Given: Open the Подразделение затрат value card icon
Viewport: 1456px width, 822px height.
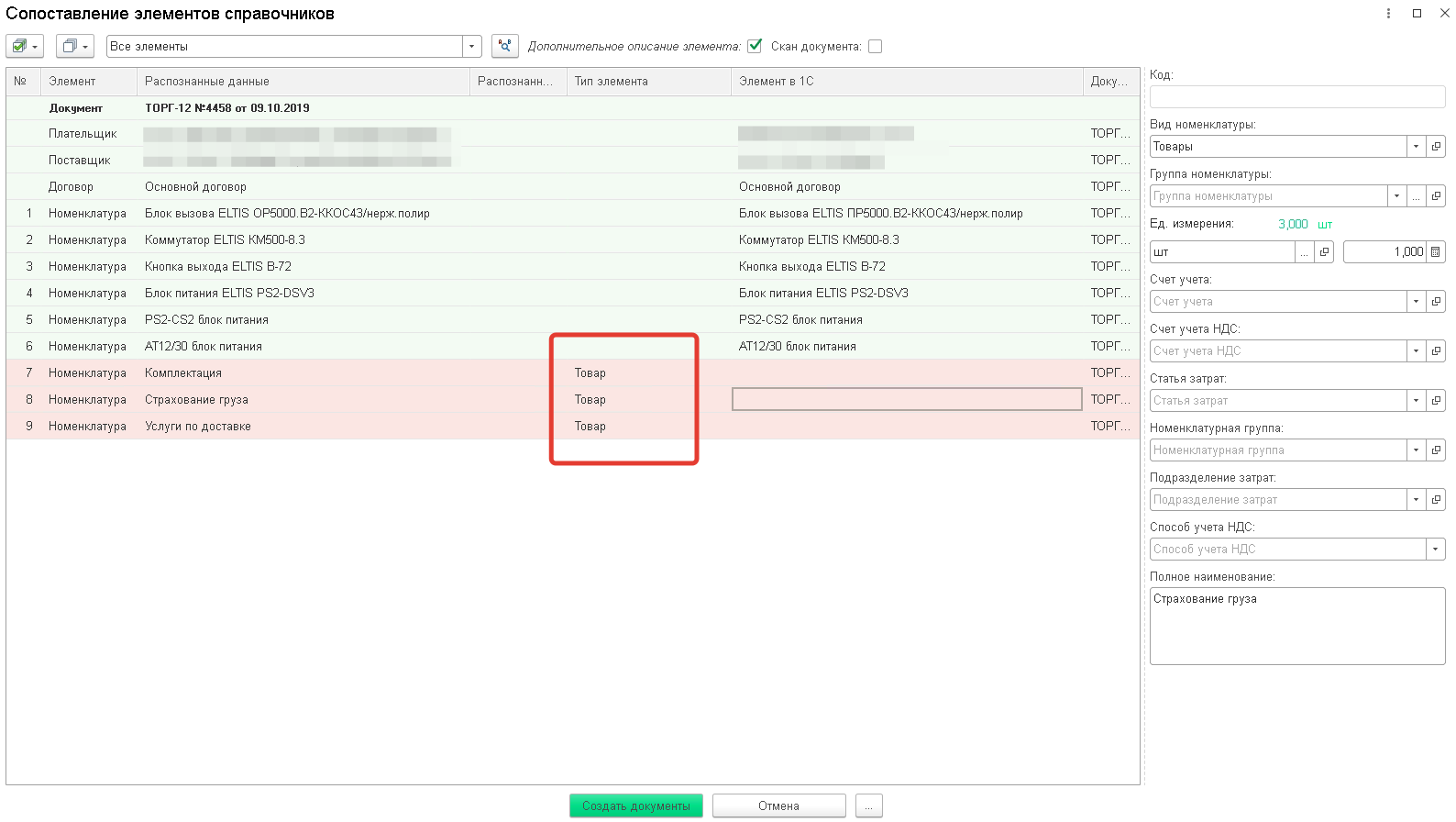Looking at the screenshot, I should coord(1436,500).
